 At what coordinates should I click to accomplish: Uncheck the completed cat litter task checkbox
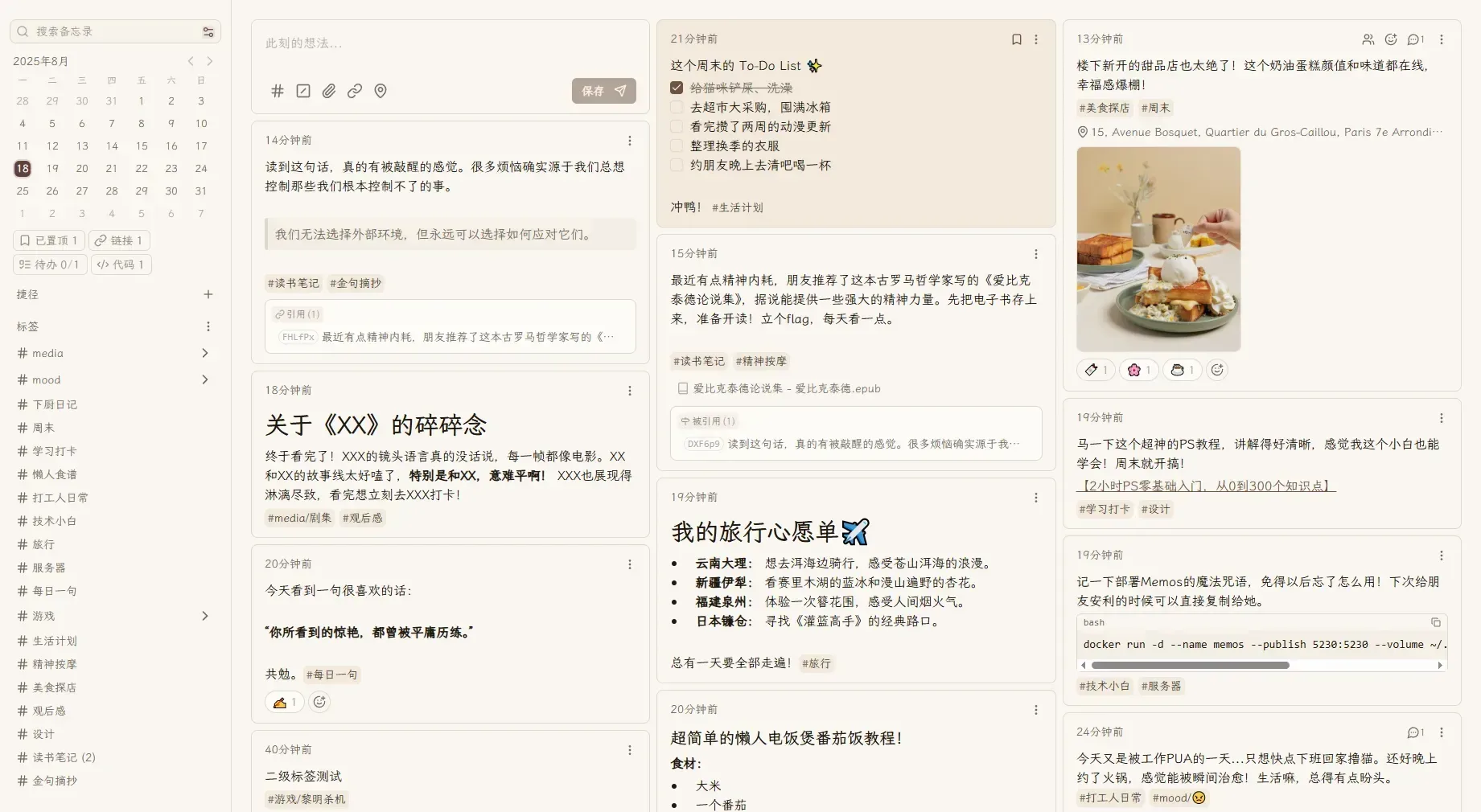pyautogui.click(x=677, y=88)
